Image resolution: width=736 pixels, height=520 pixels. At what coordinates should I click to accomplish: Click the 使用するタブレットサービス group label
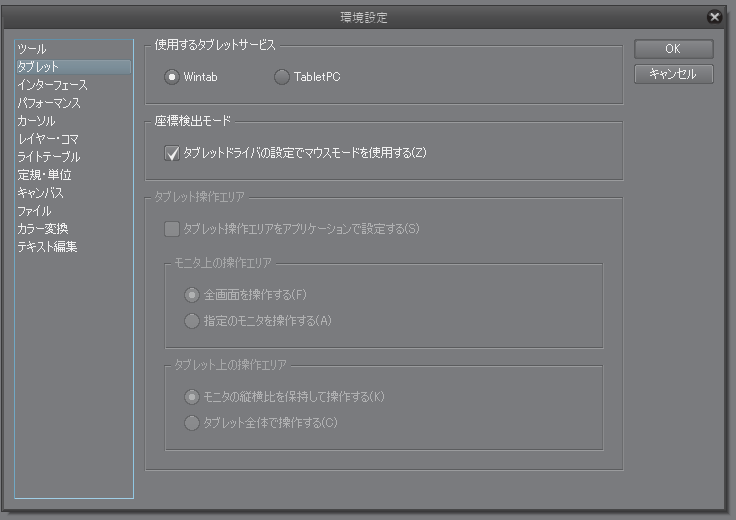coord(215,45)
